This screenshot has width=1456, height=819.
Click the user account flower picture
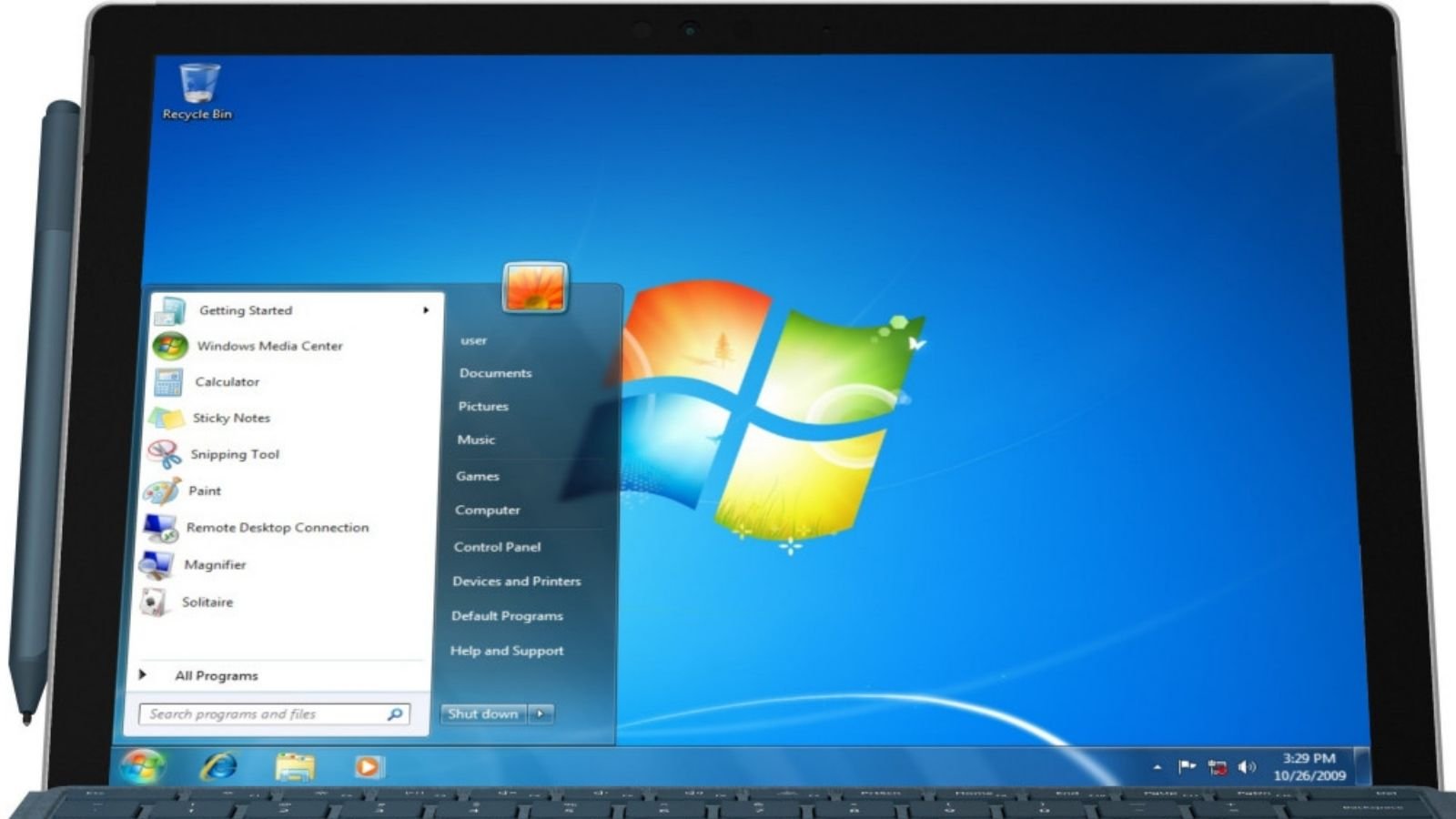(x=534, y=288)
